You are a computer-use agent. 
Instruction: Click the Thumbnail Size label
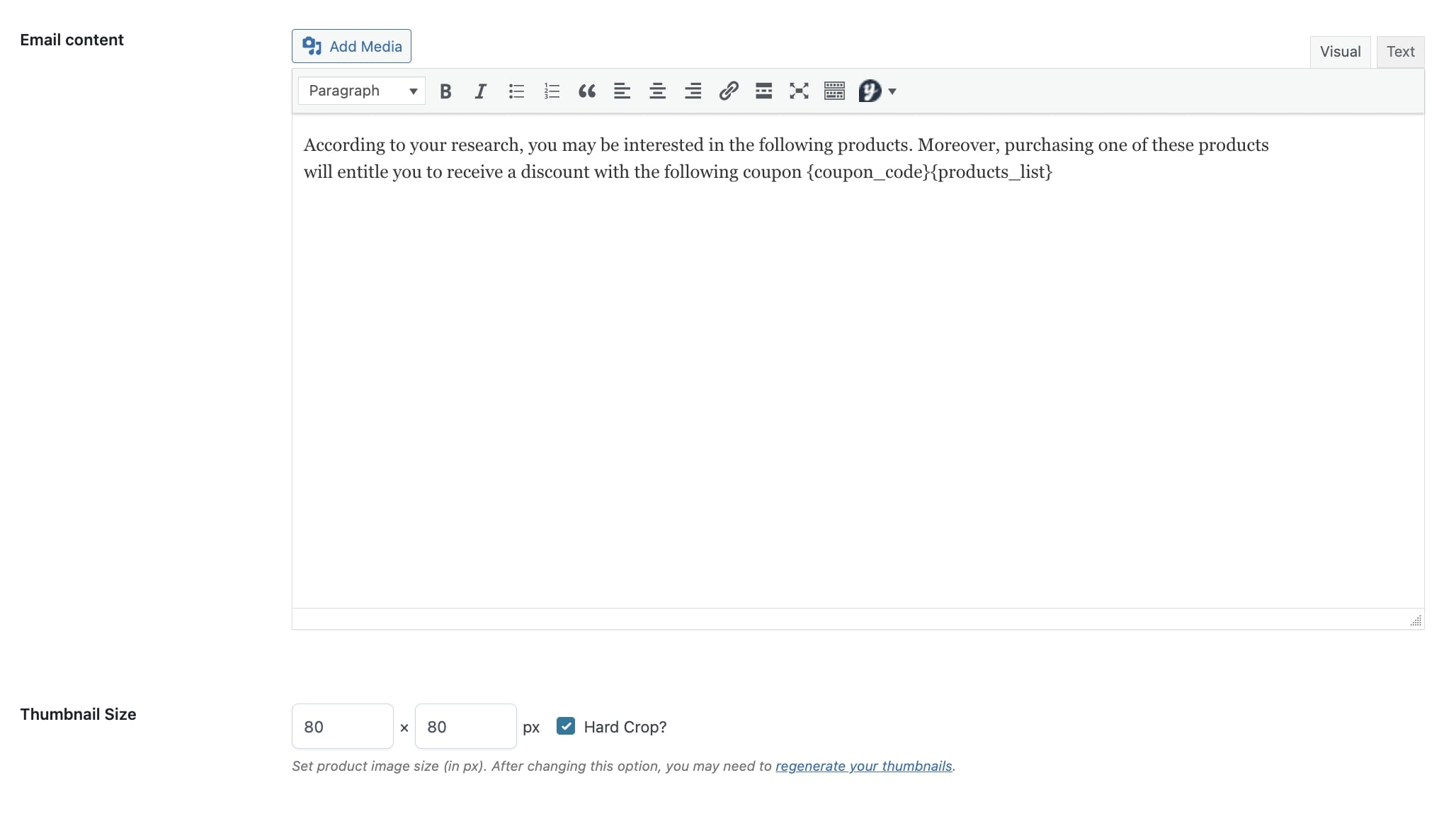pyautogui.click(x=78, y=714)
